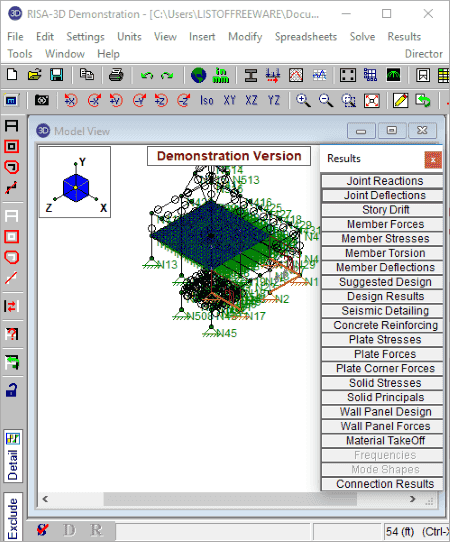Open global parameters globe icon
Viewport: 450px width, 542px height.
[198, 75]
